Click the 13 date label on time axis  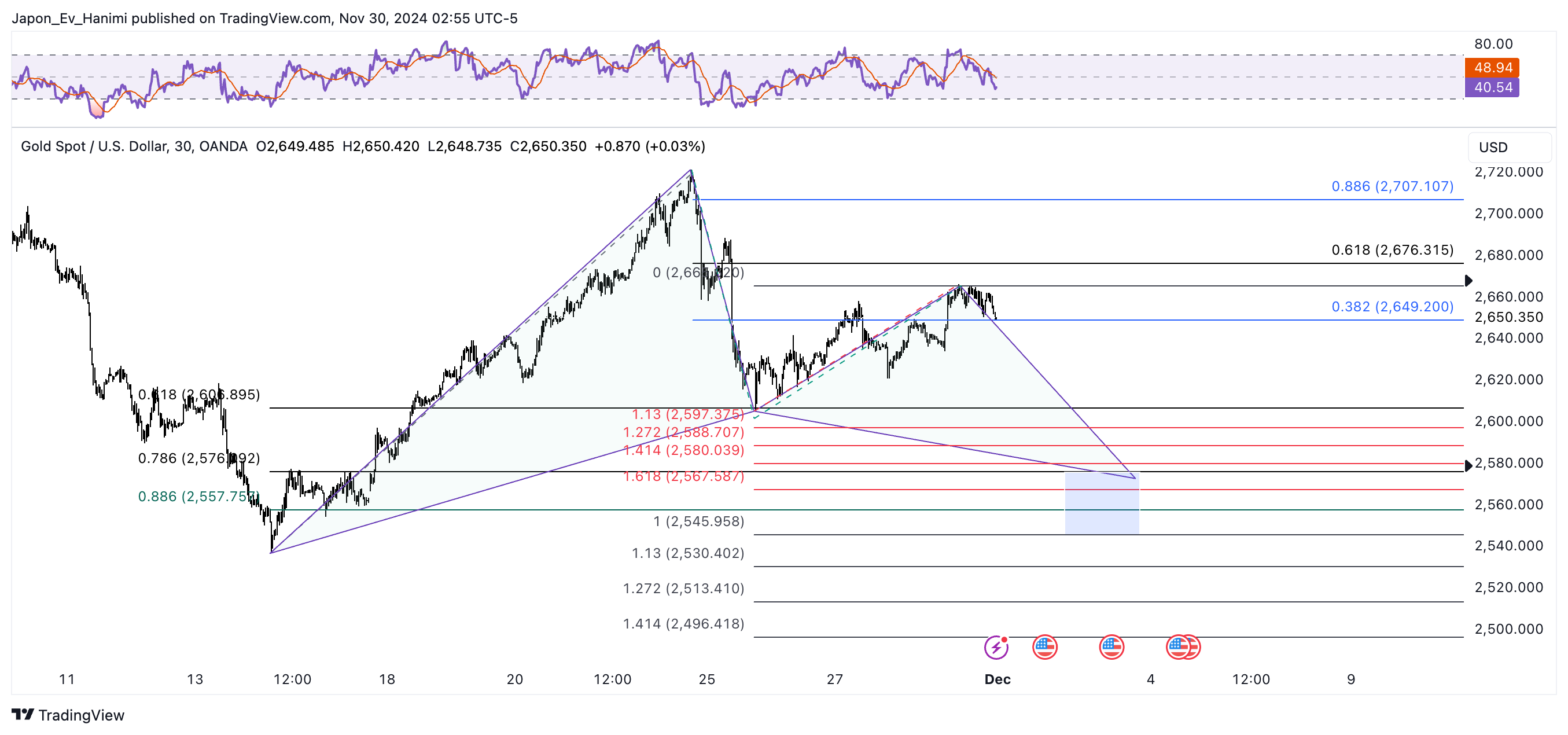pos(195,679)
